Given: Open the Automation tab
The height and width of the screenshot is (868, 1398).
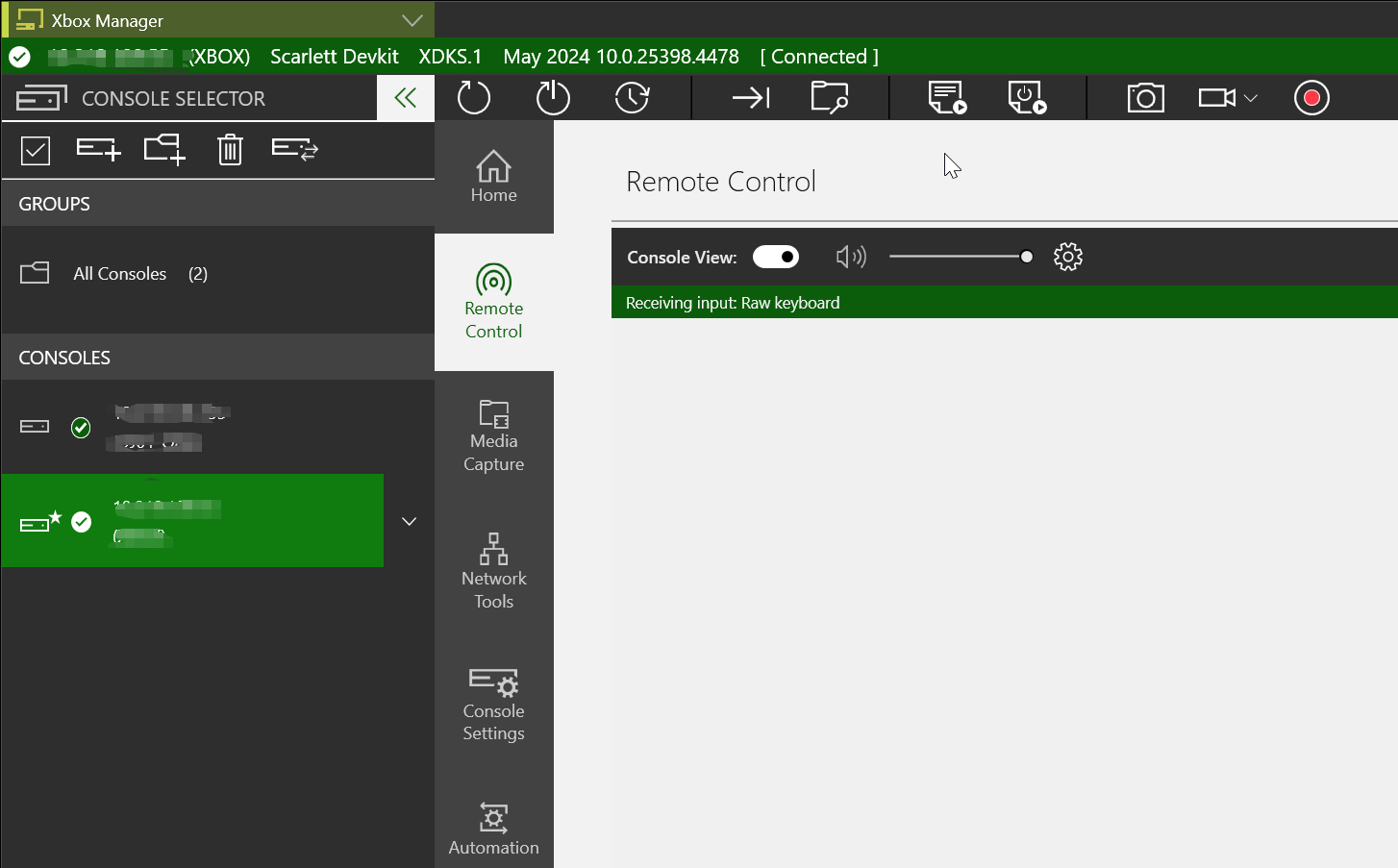Looking at the screenshot, I should pos(494,829).
